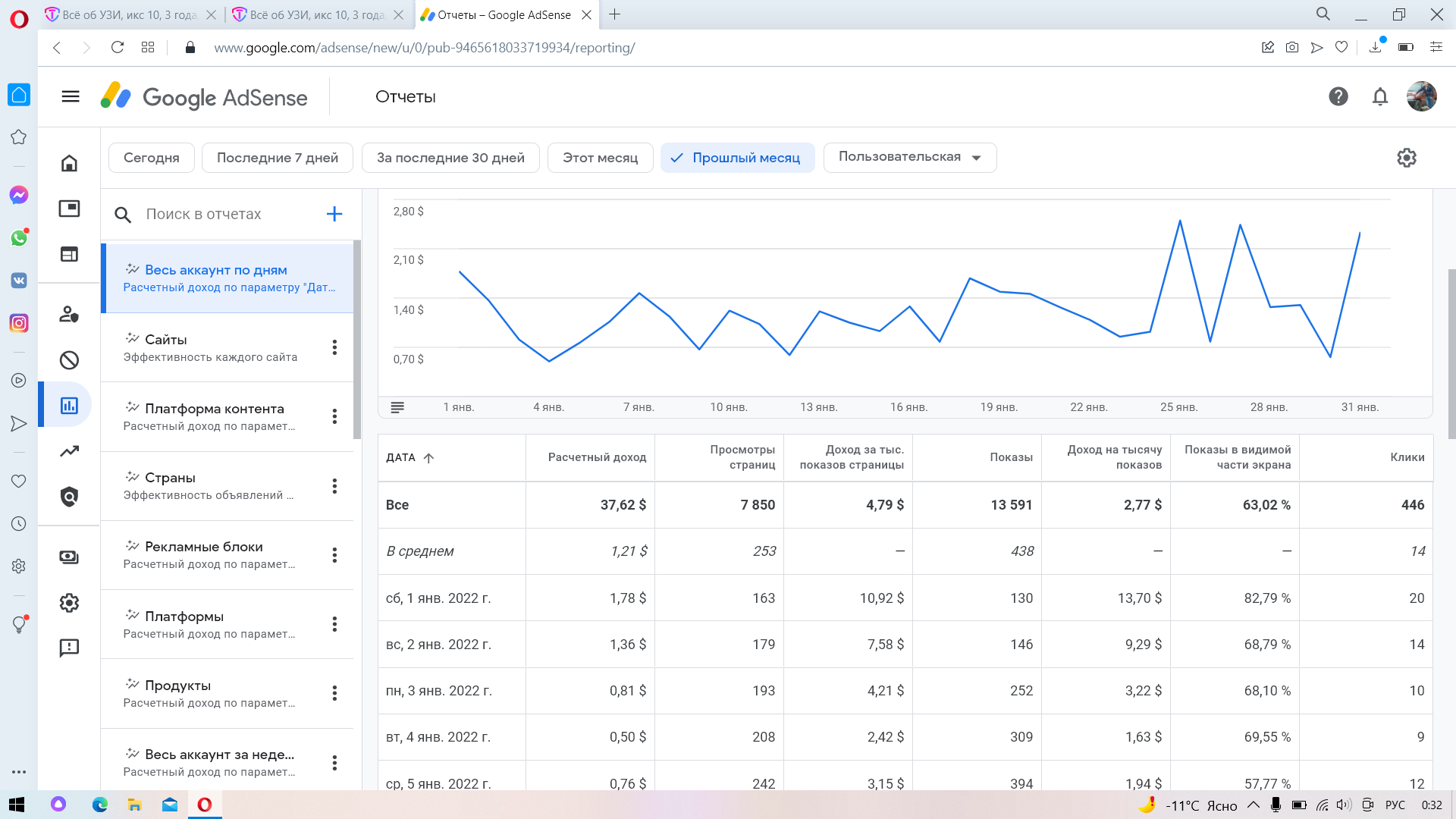The height and width of the screenshot is (819, 1456).
Task: Click the Home icon in AdSense sidebar
Action: 69,163
